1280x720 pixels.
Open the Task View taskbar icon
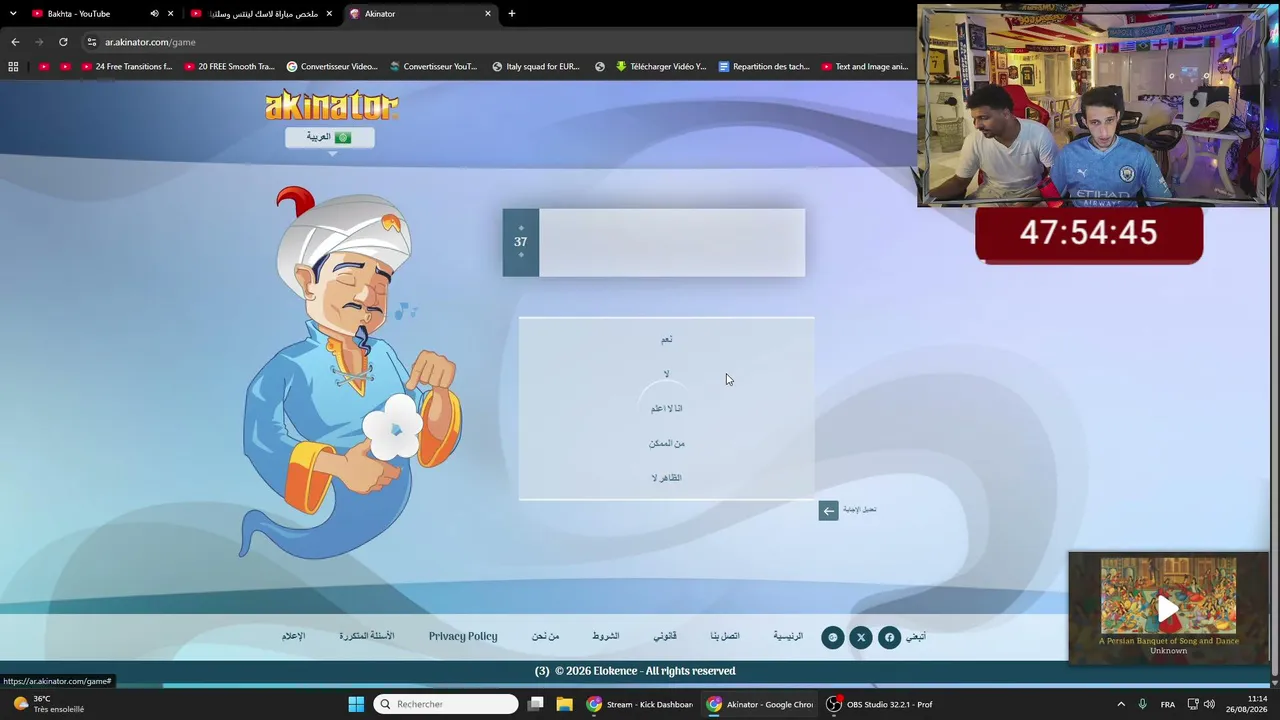pyautogui.click(x=536, y=704)
